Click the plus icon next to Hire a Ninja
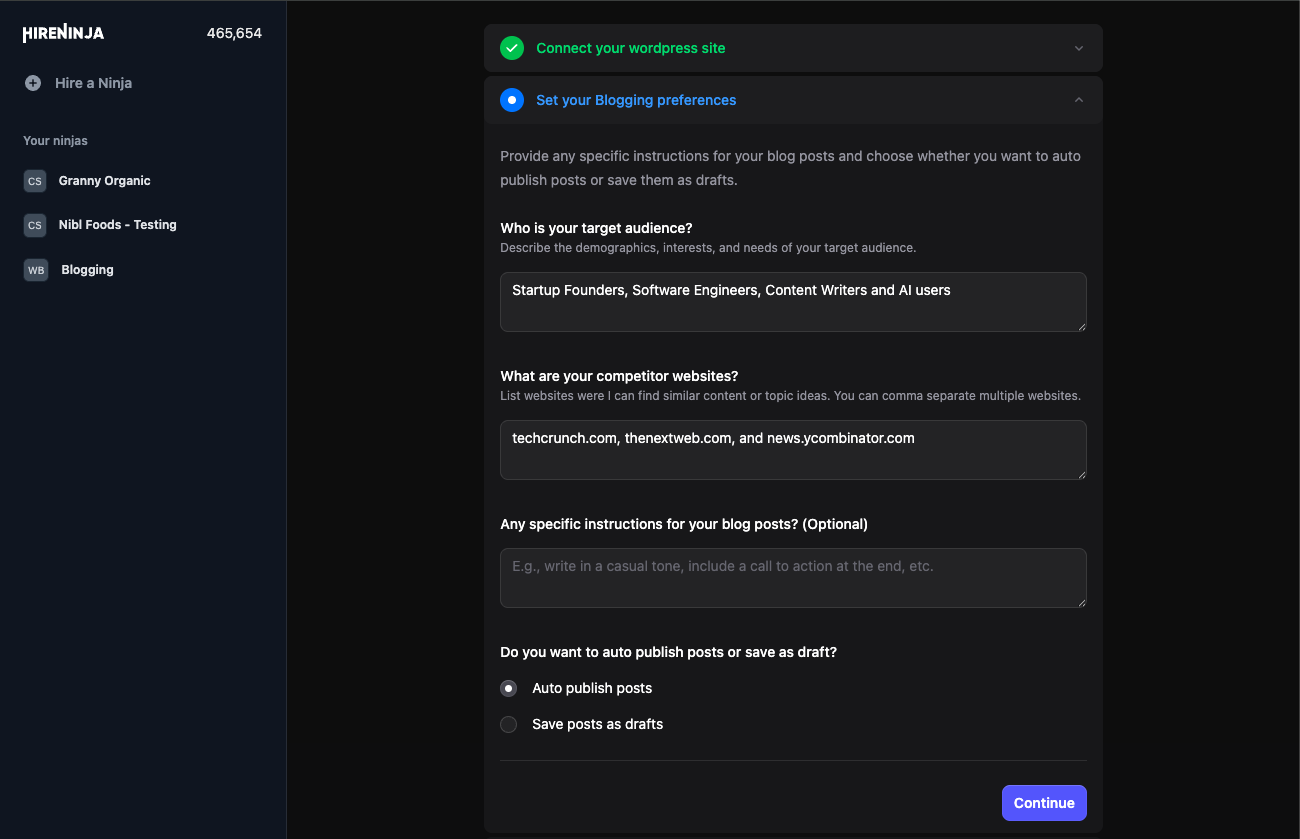1300x839 pixels. [x=31, y=83]
